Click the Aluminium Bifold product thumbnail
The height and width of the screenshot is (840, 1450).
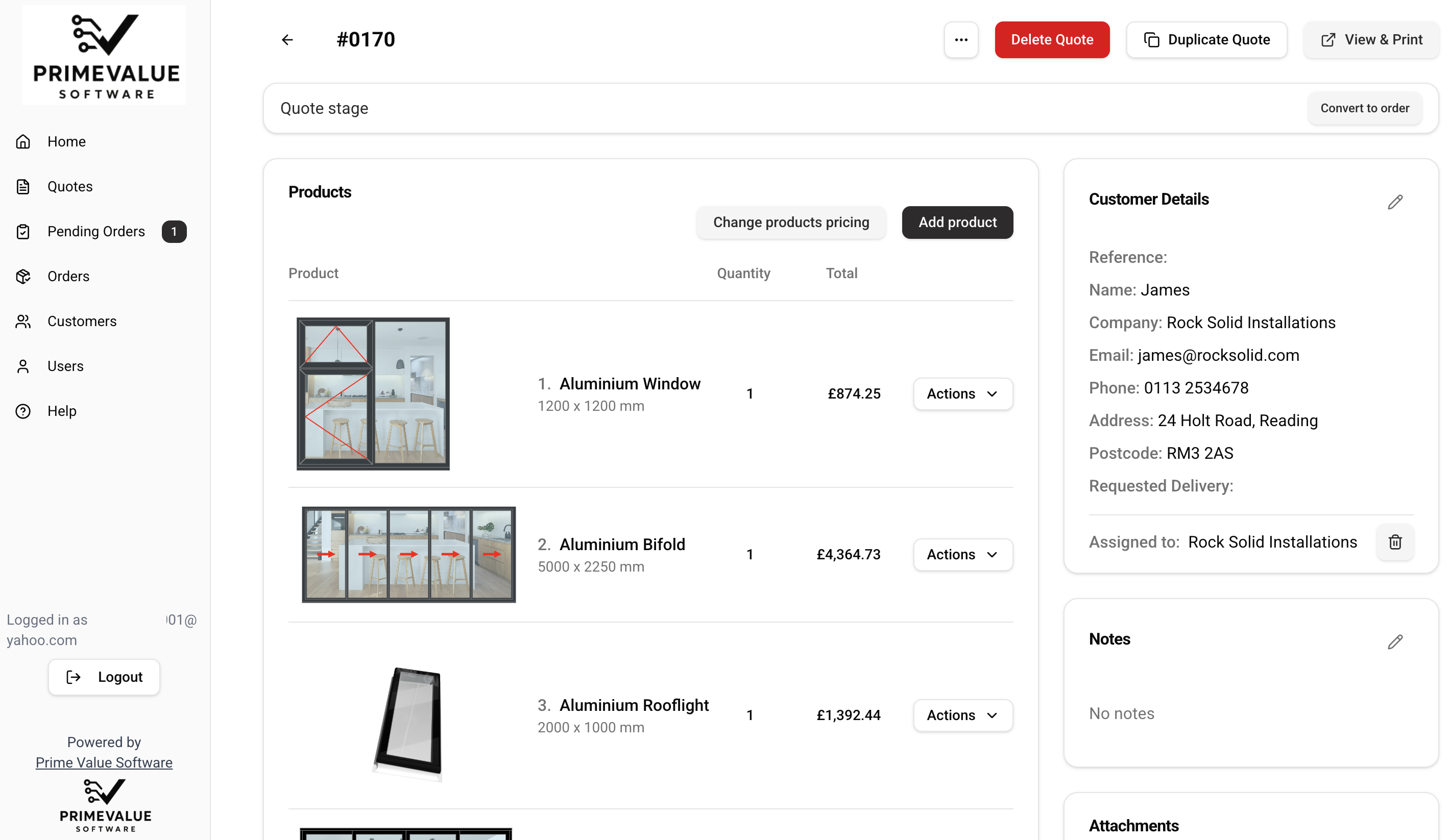click(x=408, y=555)
